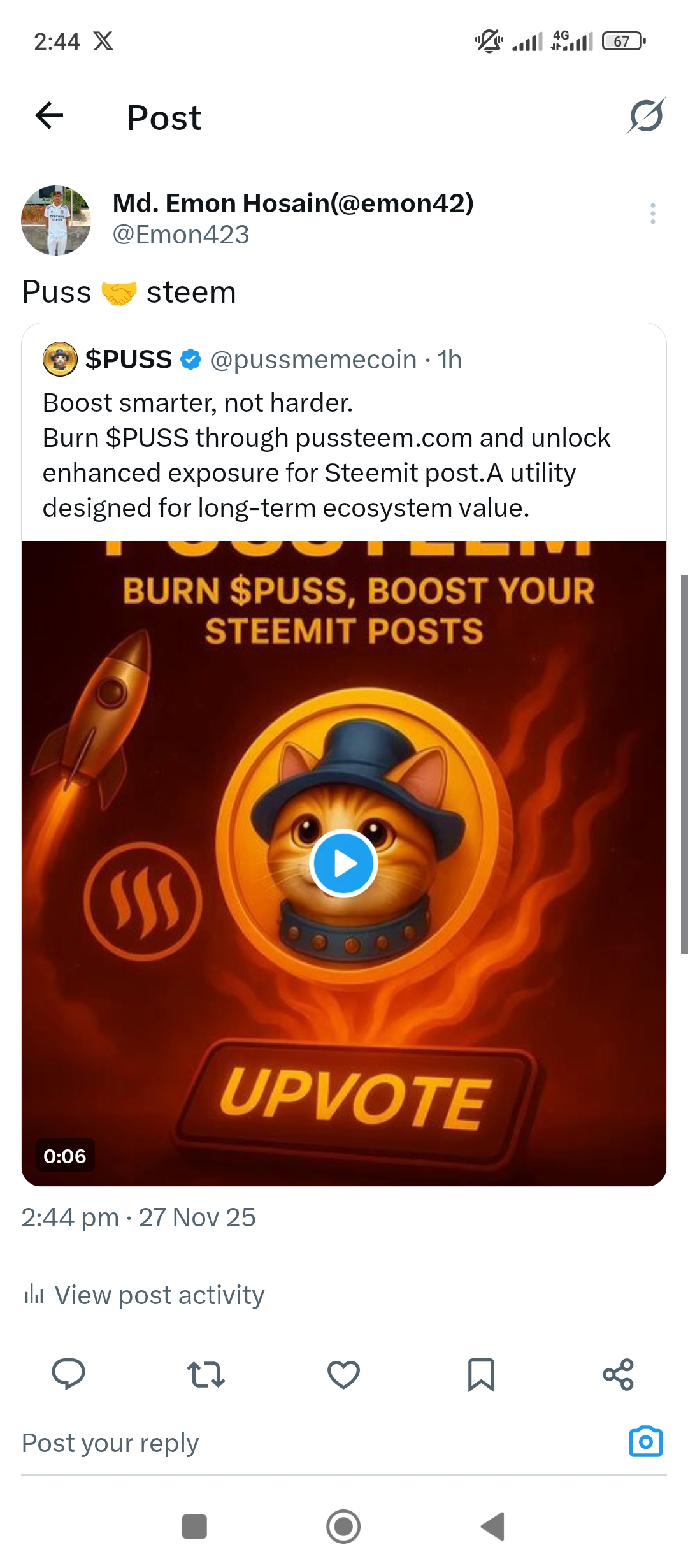Open the quoted post text
Image resolution: width=688 pixels, height=1568 pixels.
326,455
